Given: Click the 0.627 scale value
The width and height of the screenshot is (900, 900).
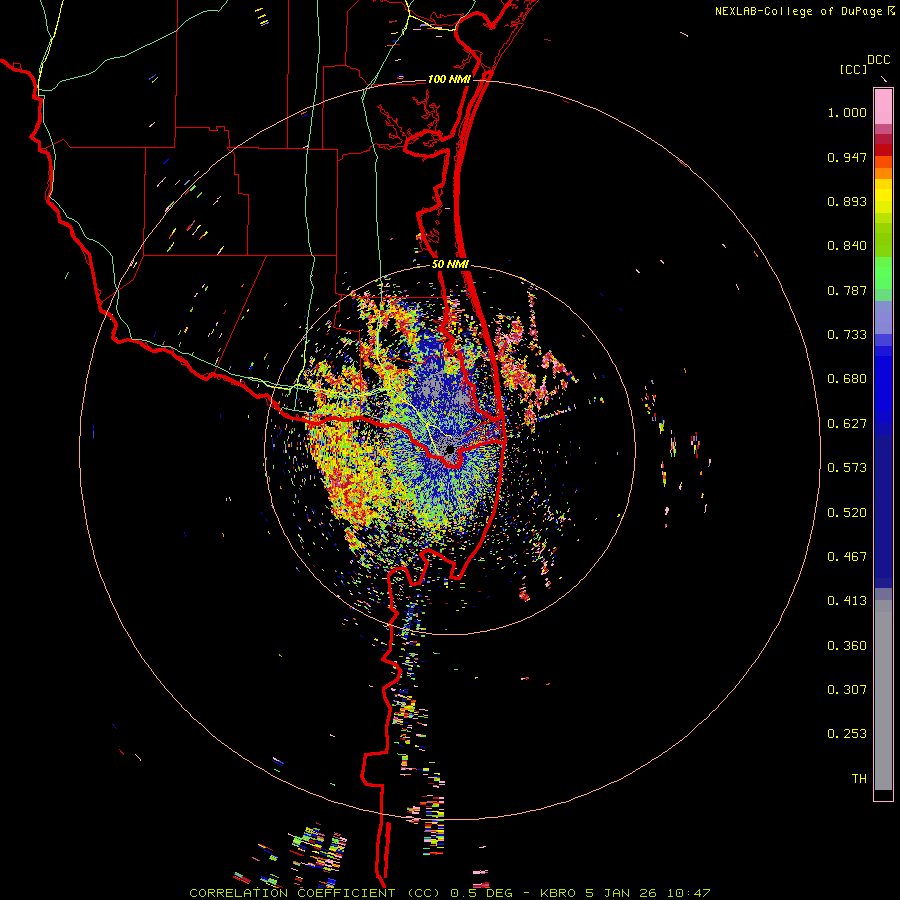Looking at the screenshot, I should [847, 424].
